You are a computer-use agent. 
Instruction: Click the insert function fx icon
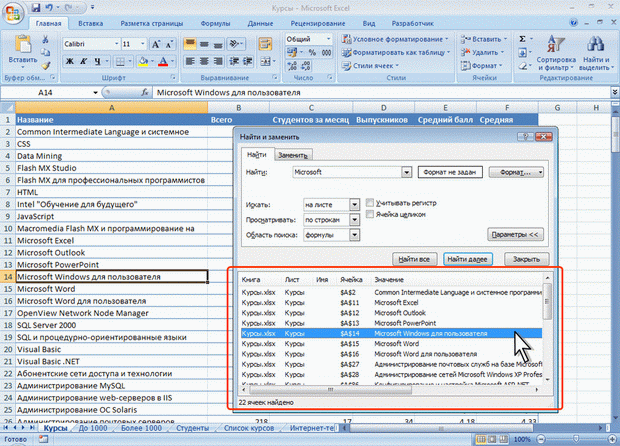click(x=145, y=93)
